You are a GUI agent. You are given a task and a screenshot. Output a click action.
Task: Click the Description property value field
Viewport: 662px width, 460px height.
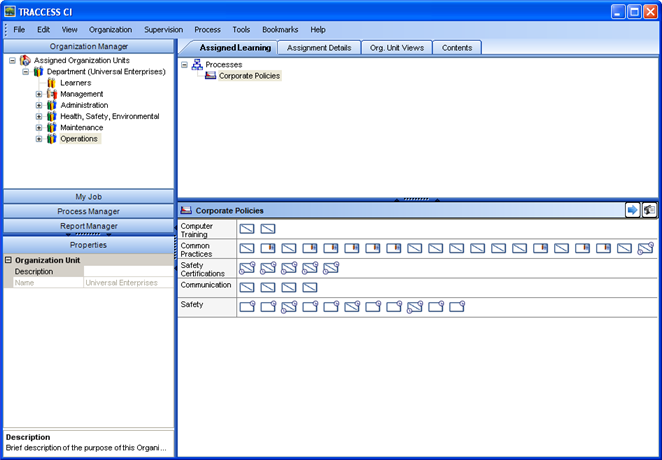coord(128,271)
